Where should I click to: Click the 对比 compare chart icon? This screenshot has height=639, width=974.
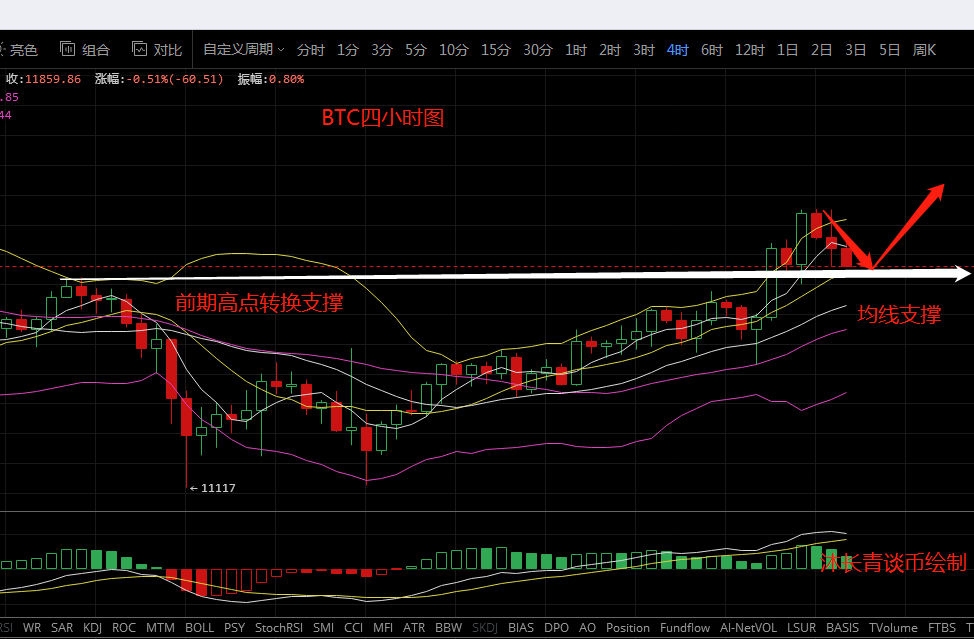(140, 49)
